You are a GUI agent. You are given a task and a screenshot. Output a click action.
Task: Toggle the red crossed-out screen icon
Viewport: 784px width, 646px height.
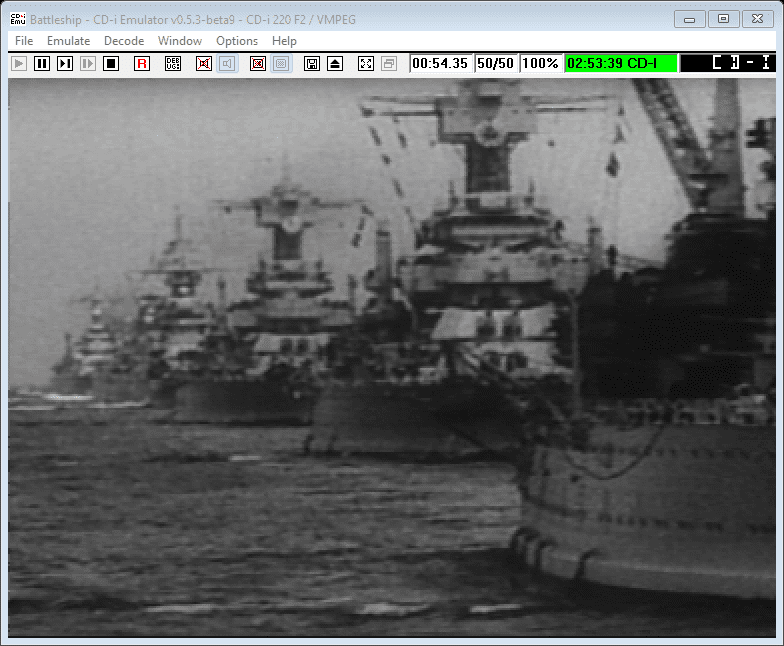pyautogui.click(x=258, y=63)
